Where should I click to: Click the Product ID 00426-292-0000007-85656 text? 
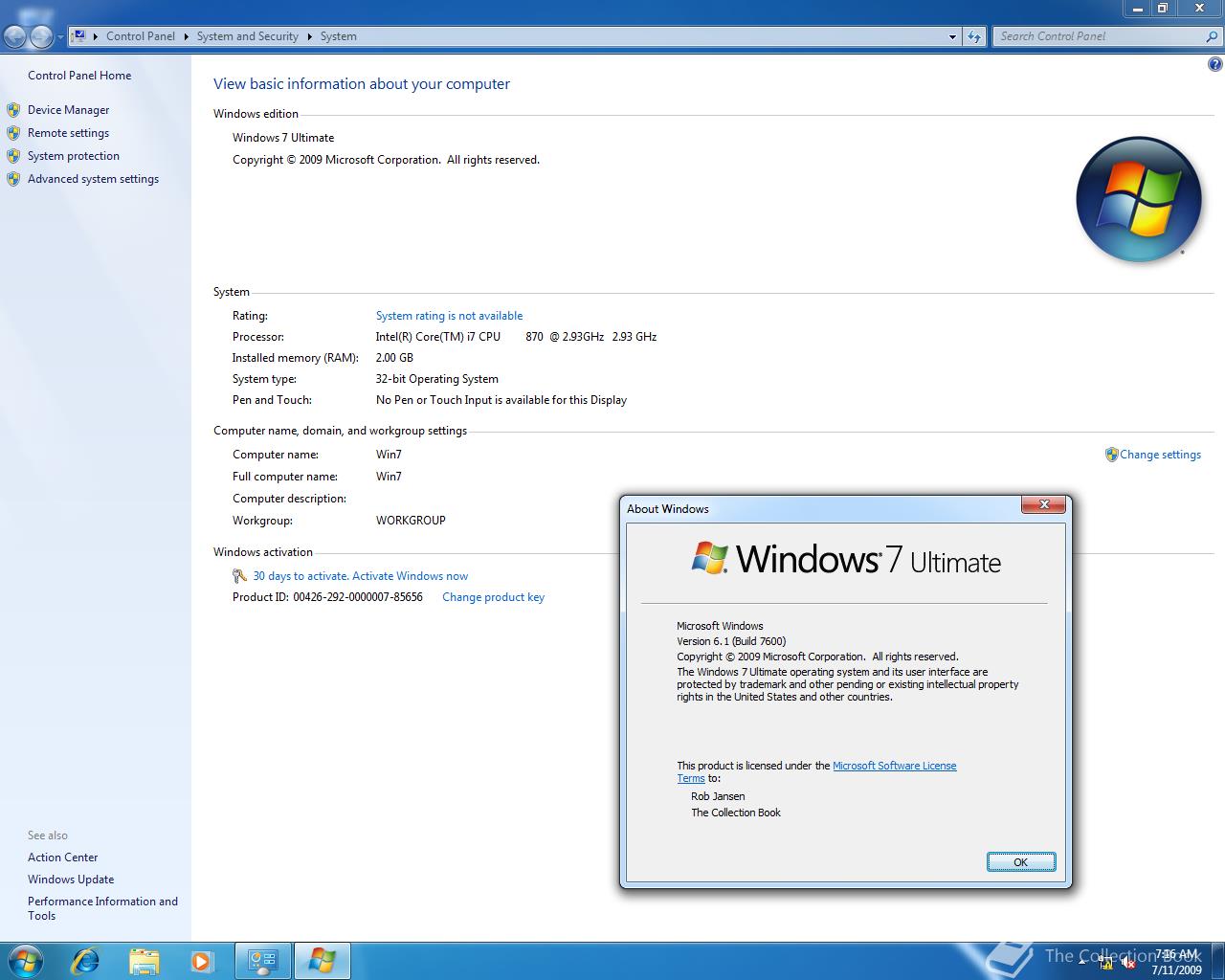327,597
